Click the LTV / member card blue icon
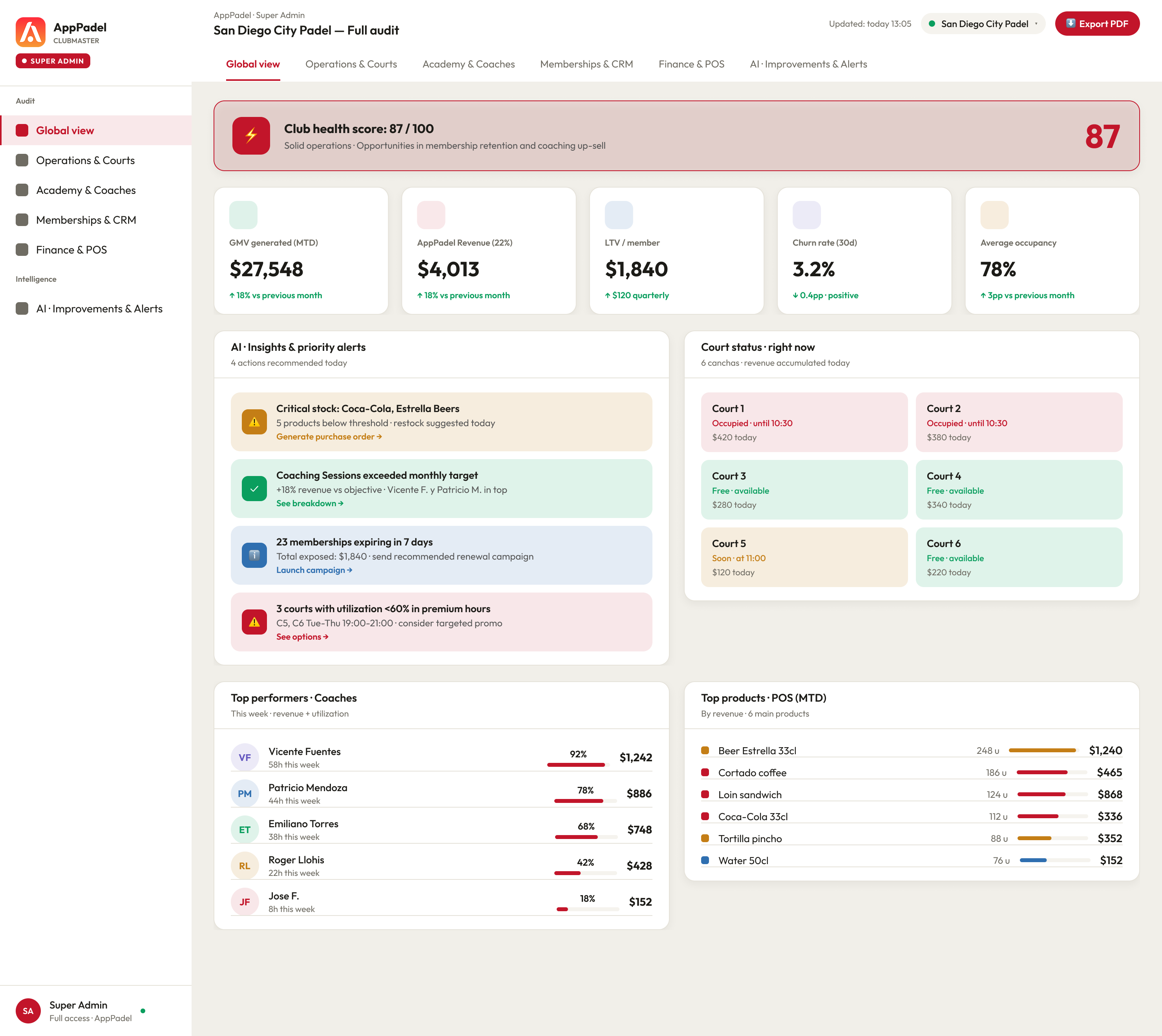The width and height of the screenshot is (1162, 1036). pyautogui.click(x=619, y=215)
